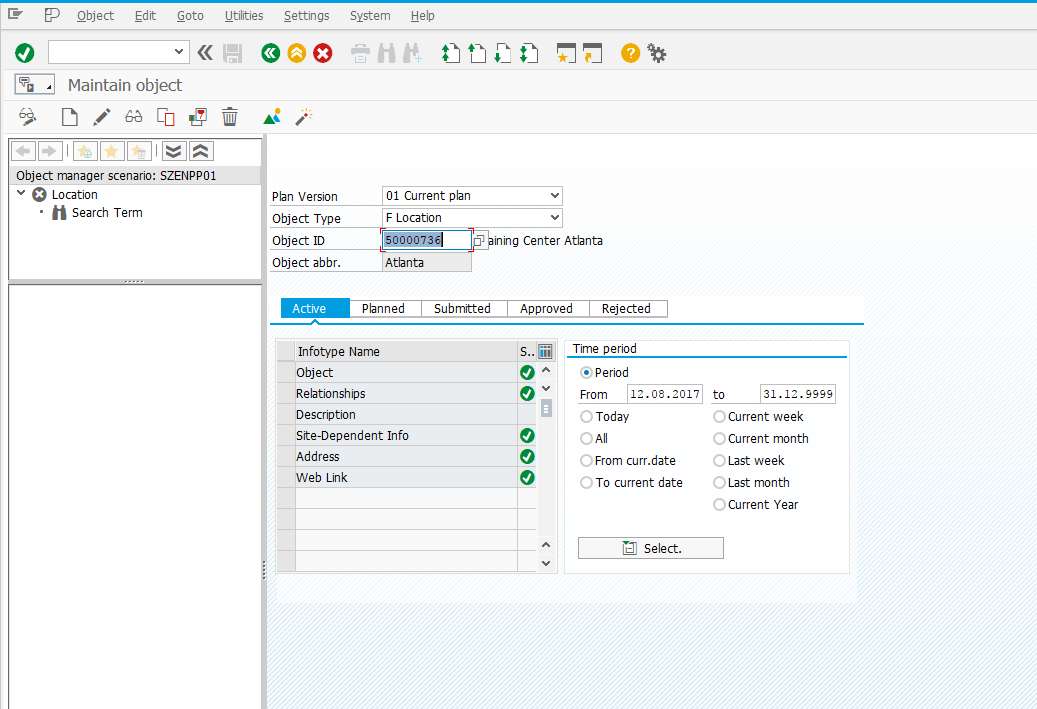Image resolution: width=1037 pixels, height=709 pixels.
Task: Click the Find binoculars icon
Action: pos(386,54)
